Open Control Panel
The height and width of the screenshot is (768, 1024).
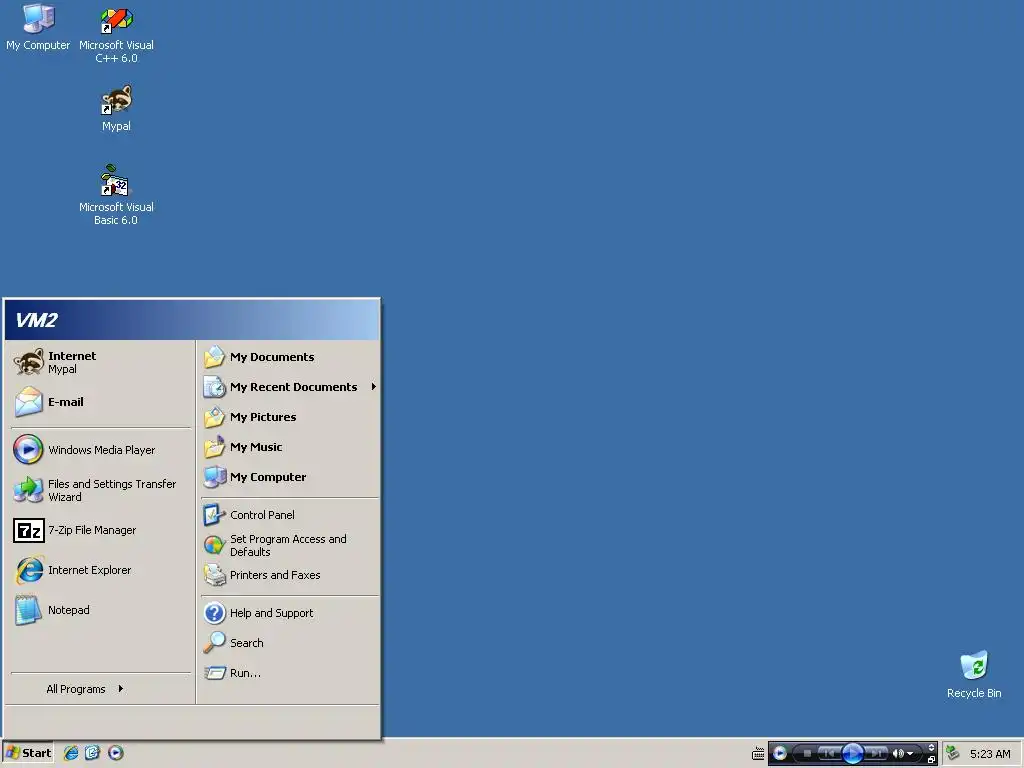click(290, 515)
